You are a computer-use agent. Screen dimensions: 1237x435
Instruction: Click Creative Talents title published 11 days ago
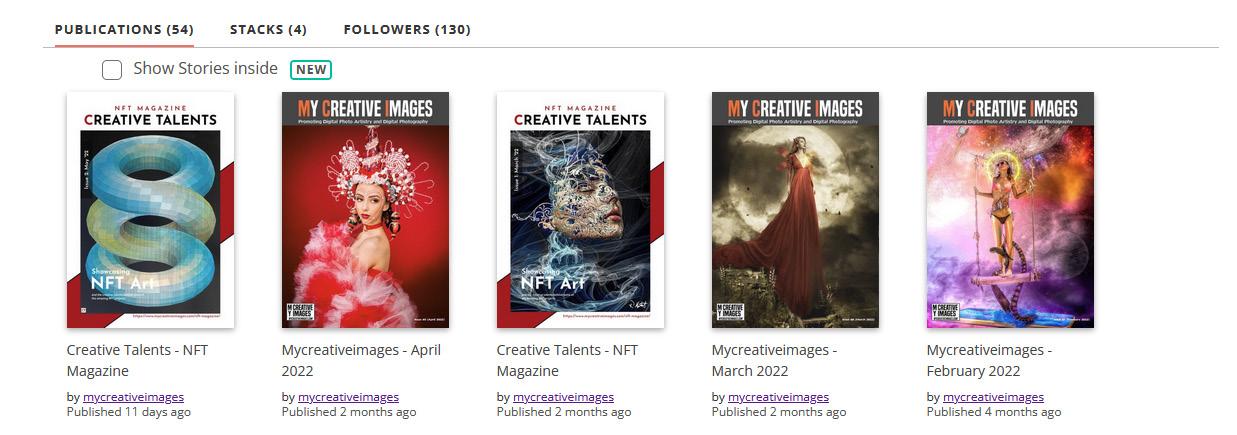[x=137, y=360]
